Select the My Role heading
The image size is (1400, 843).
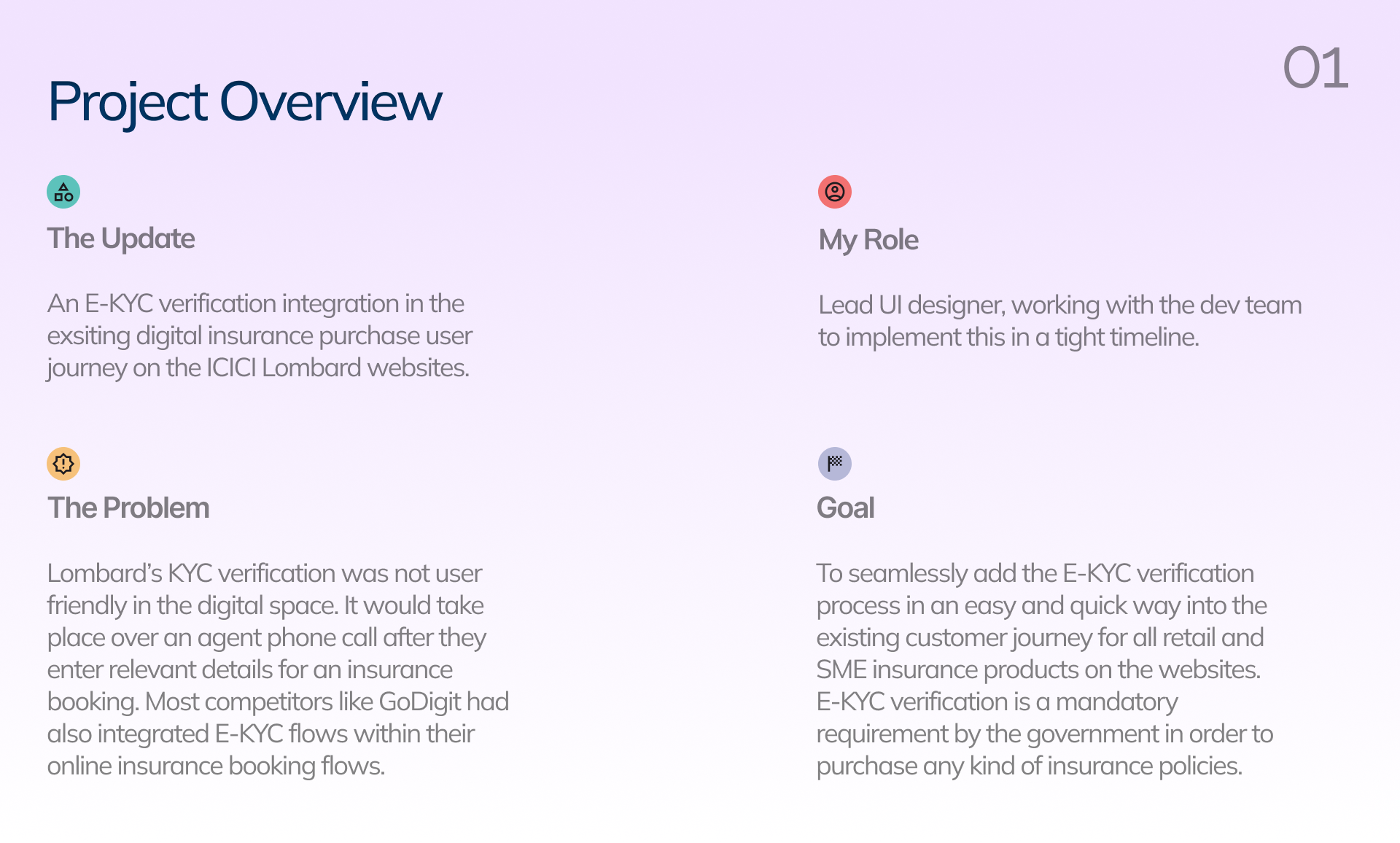click(868, 240)
